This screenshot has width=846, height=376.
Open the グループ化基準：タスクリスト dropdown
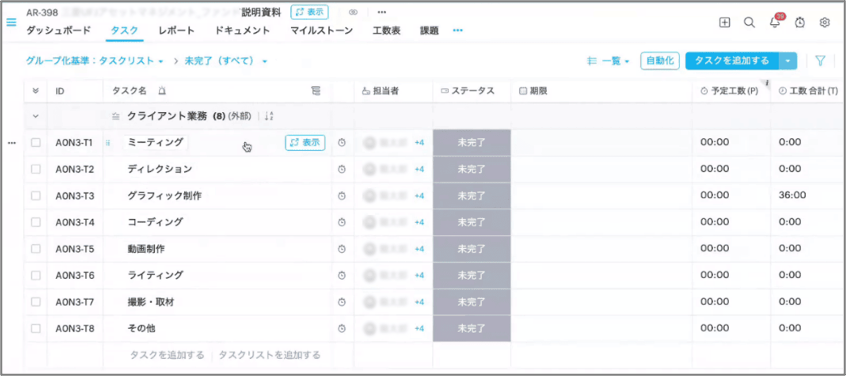[x=94, y=61]
